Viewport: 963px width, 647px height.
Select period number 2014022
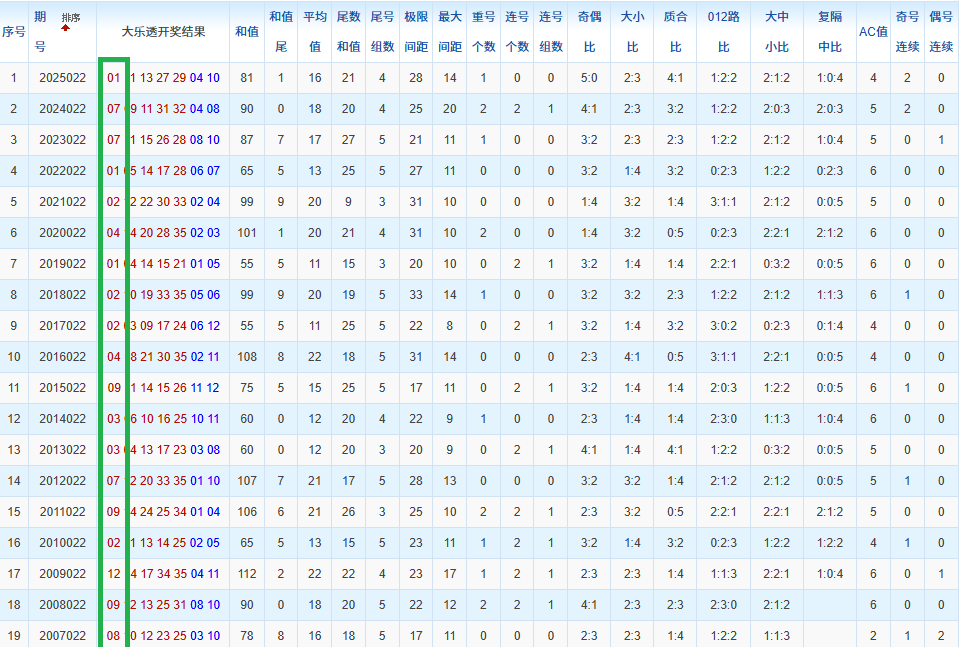(63, 419)
